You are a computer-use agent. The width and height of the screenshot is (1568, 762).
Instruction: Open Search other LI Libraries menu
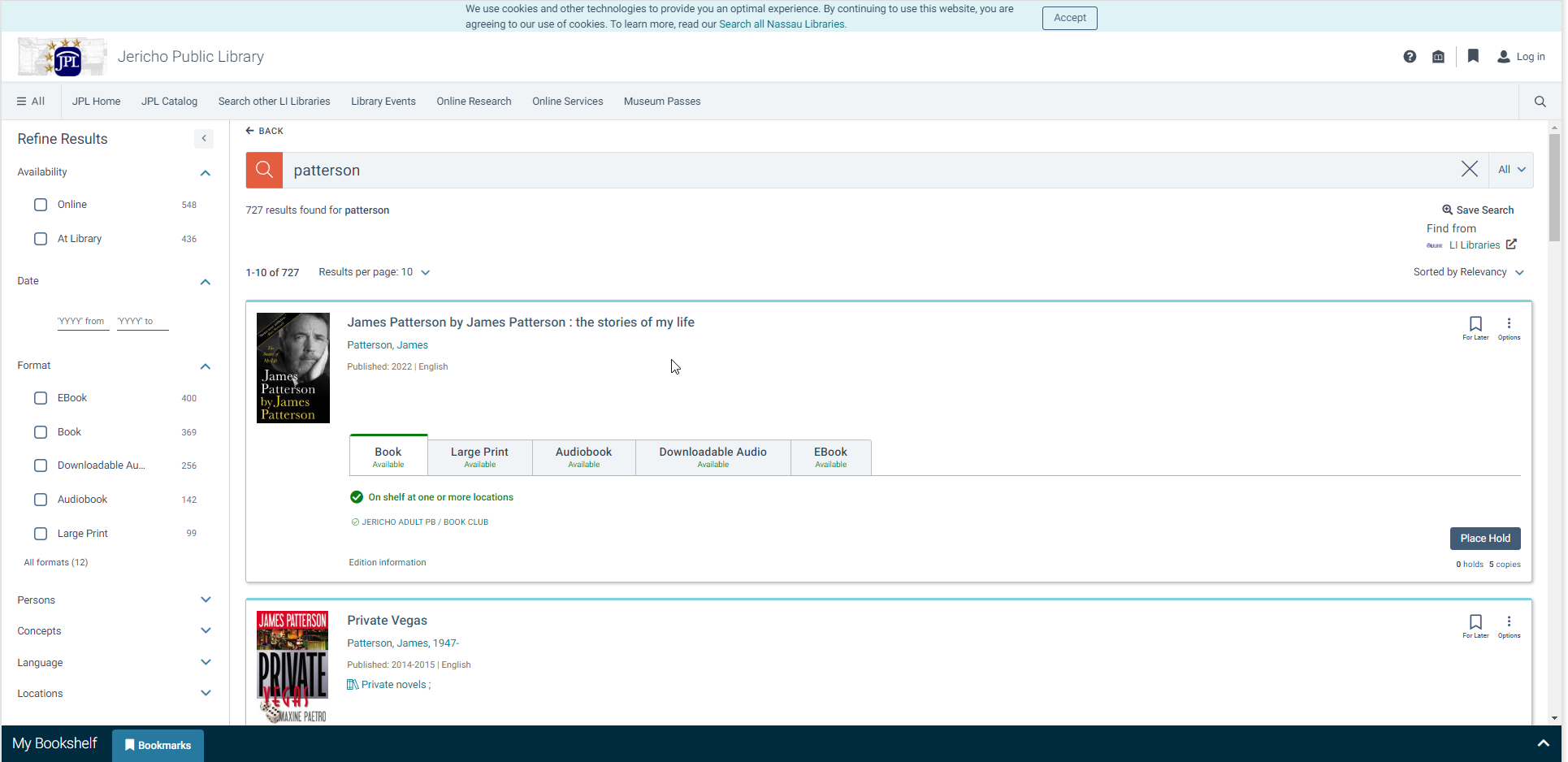pyautogui.click(x=274, y=102)
